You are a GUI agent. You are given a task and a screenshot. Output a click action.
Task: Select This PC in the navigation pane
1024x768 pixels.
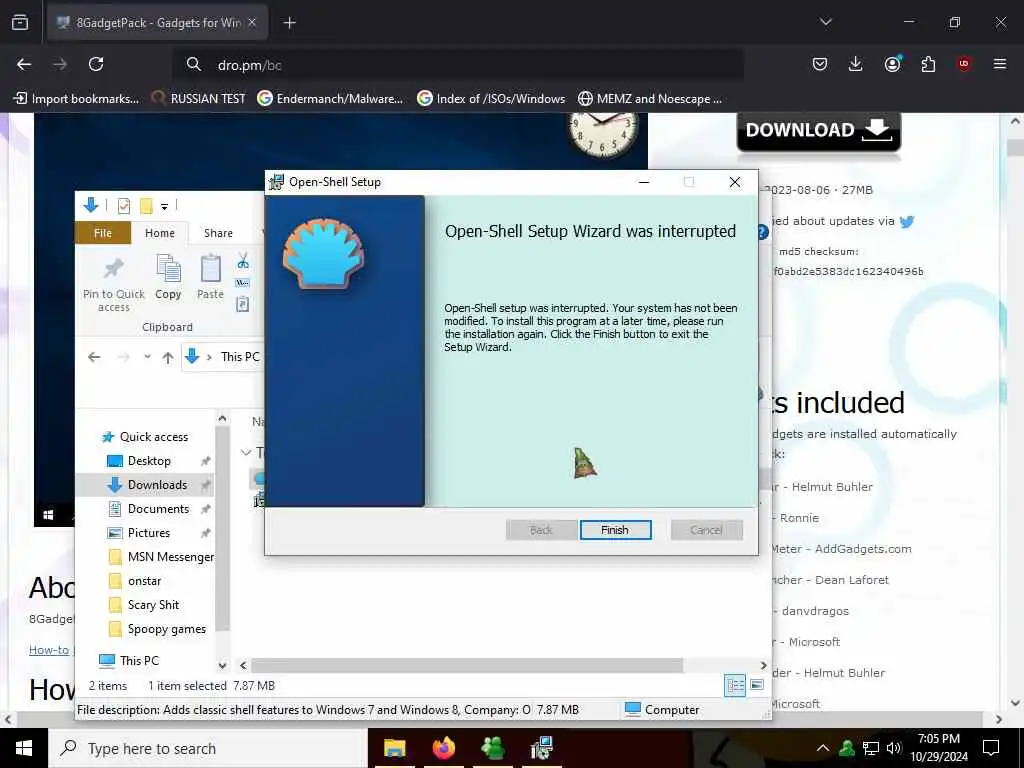[129, 660]
